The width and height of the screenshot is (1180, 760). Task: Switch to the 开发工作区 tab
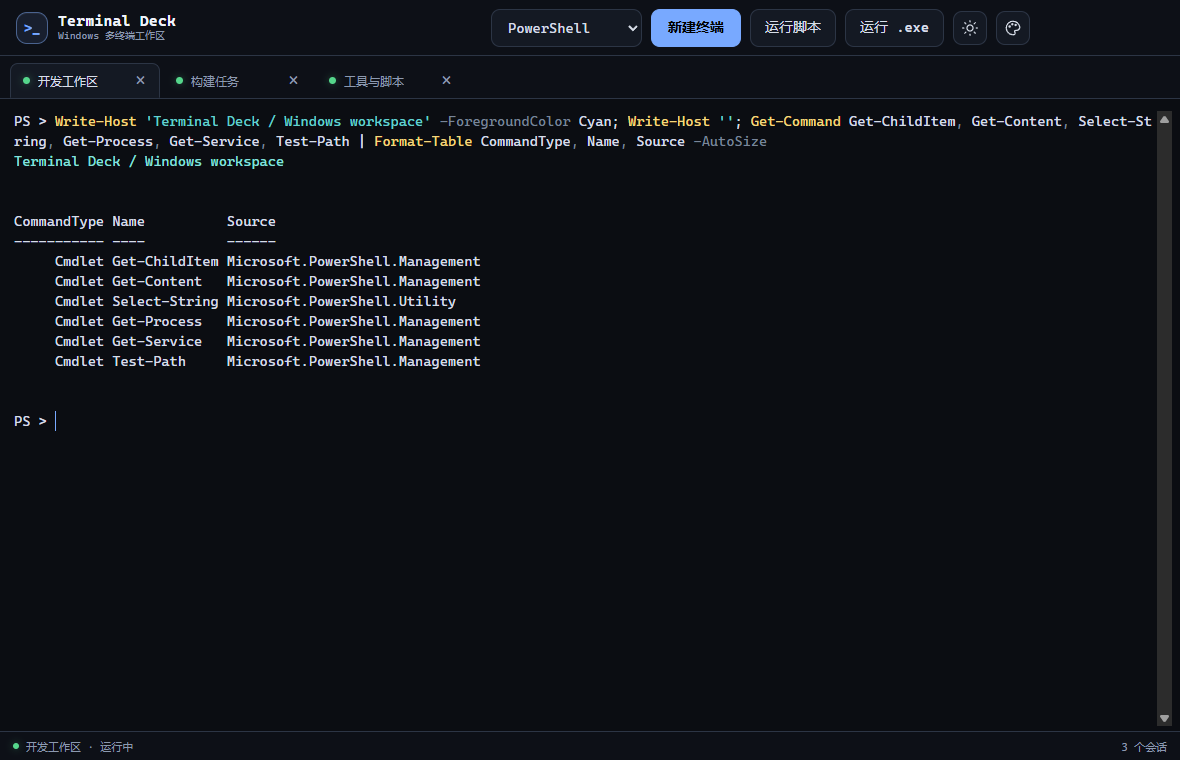(x=84, y=81)
